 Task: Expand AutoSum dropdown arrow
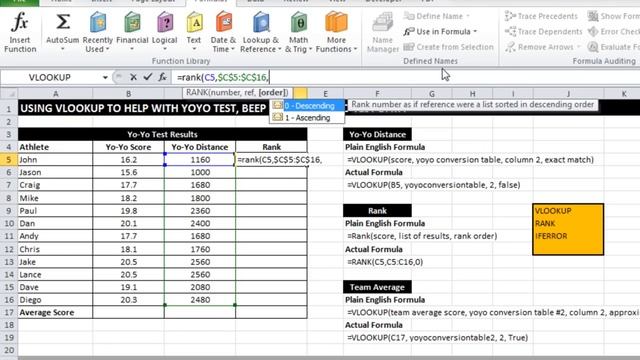tap(62, 49)
